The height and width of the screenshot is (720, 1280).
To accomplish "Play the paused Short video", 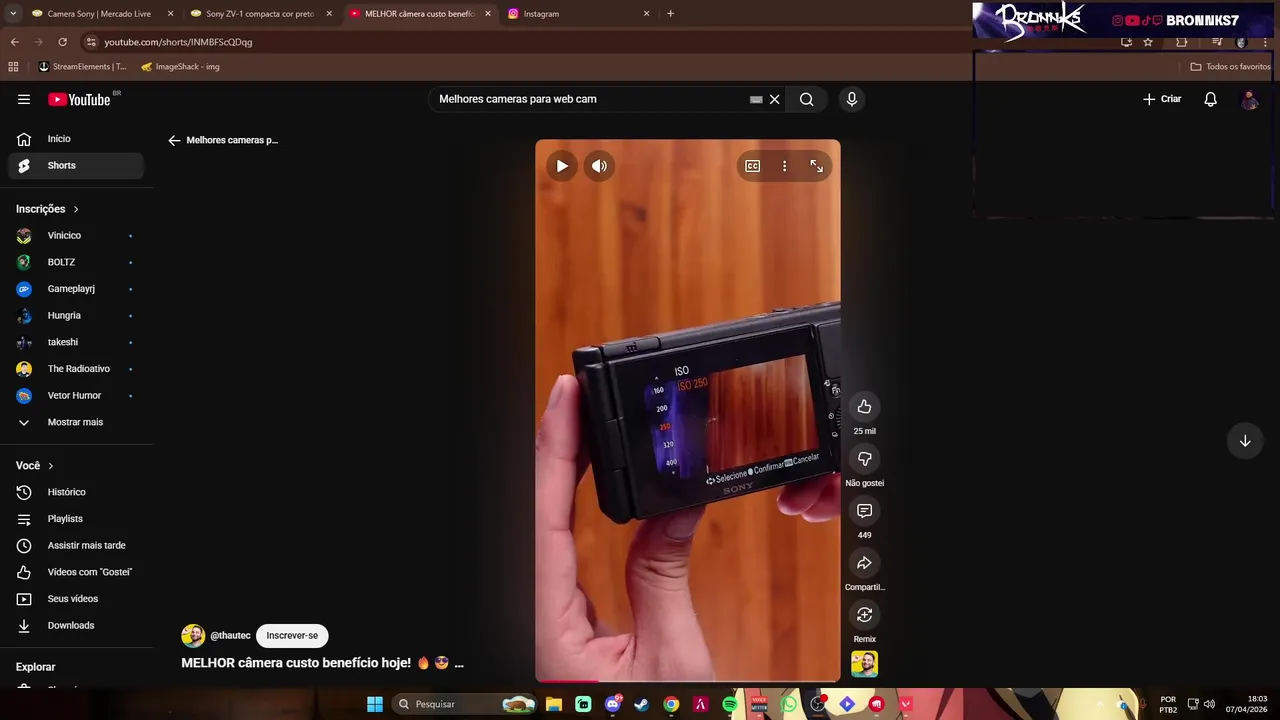I will click(562, 166).
